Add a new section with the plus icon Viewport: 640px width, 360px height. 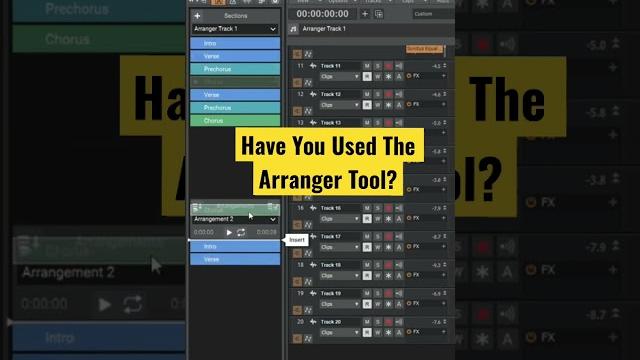tap(198, 16)
